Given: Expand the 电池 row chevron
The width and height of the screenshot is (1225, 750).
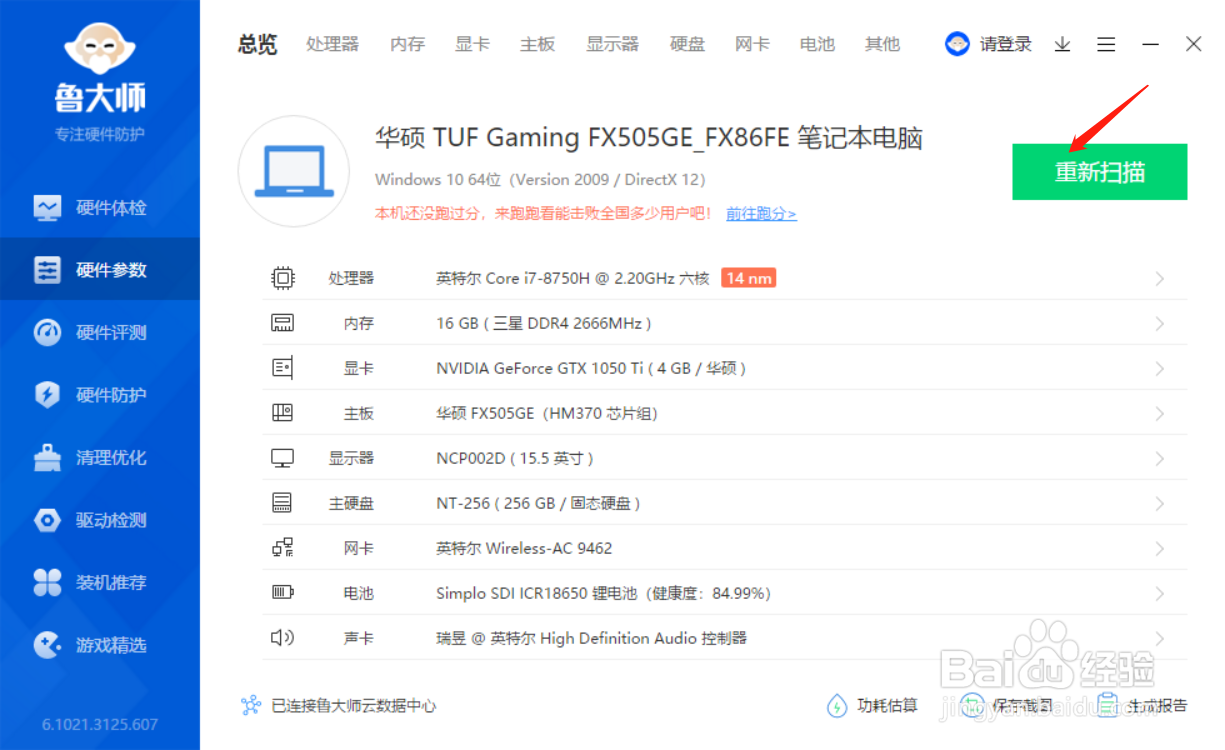Looking at the screenshot, I should 1160,593.
